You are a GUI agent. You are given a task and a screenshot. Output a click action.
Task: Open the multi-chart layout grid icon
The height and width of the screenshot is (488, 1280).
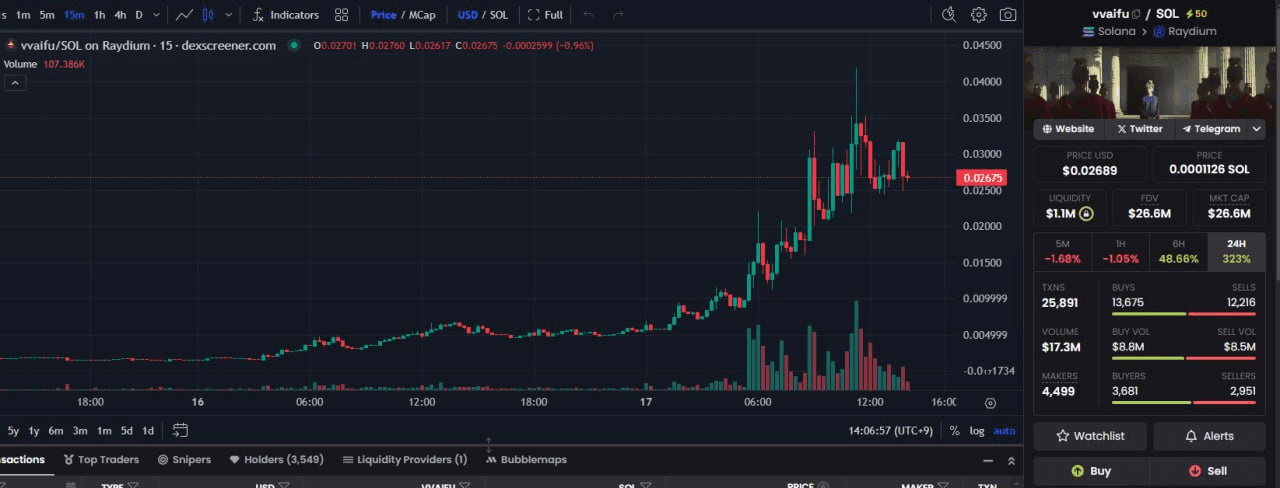coord(342,15)
